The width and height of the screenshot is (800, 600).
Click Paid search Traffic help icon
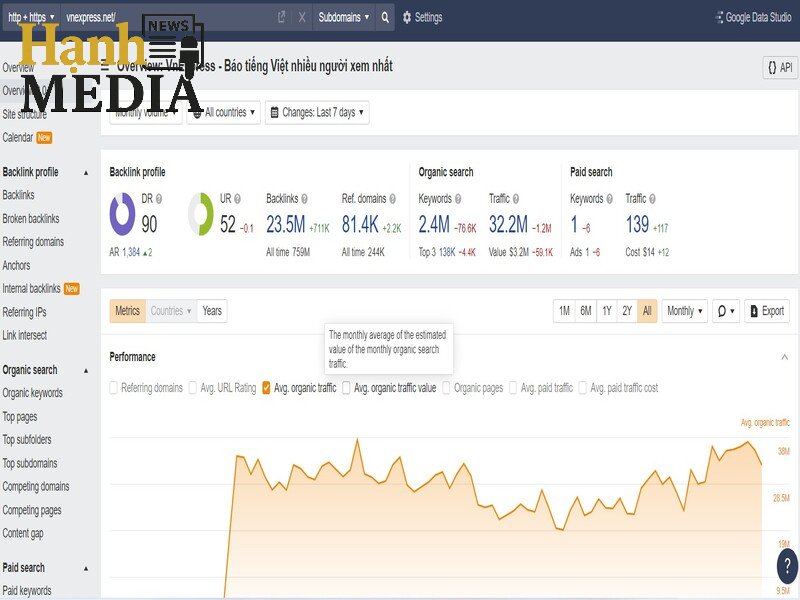[x=653, y=199]
